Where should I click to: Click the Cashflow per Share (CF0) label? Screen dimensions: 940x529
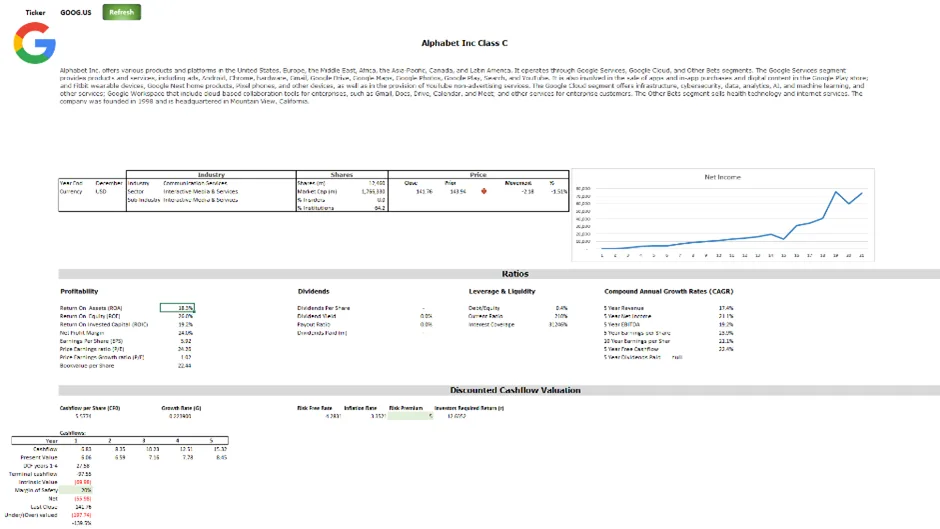(90, 408)
